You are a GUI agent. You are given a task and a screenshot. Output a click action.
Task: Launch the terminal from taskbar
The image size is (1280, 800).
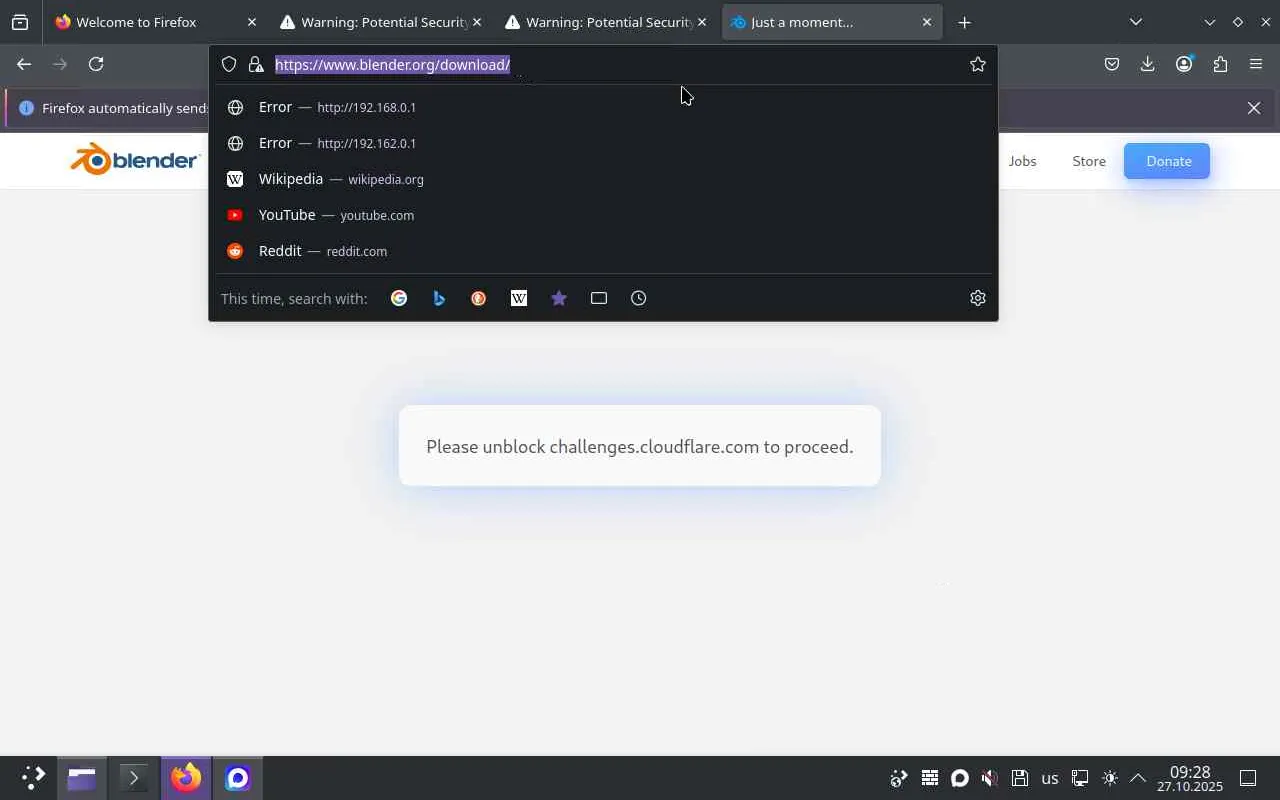133,778
